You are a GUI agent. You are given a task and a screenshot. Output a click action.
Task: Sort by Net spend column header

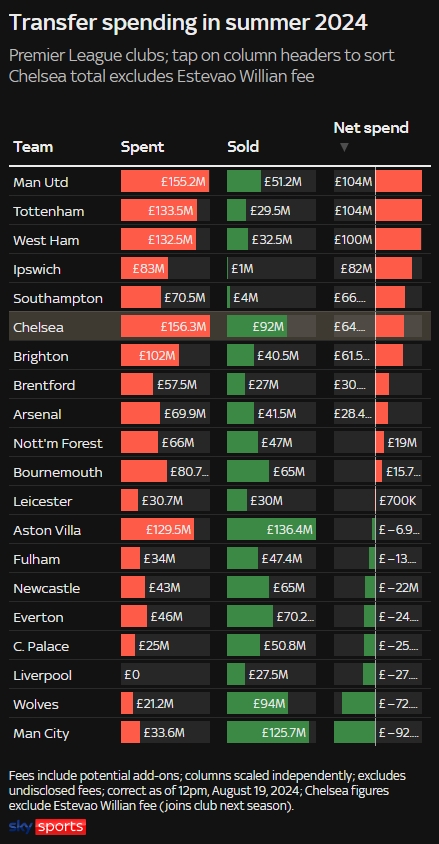tap(371, 128)
